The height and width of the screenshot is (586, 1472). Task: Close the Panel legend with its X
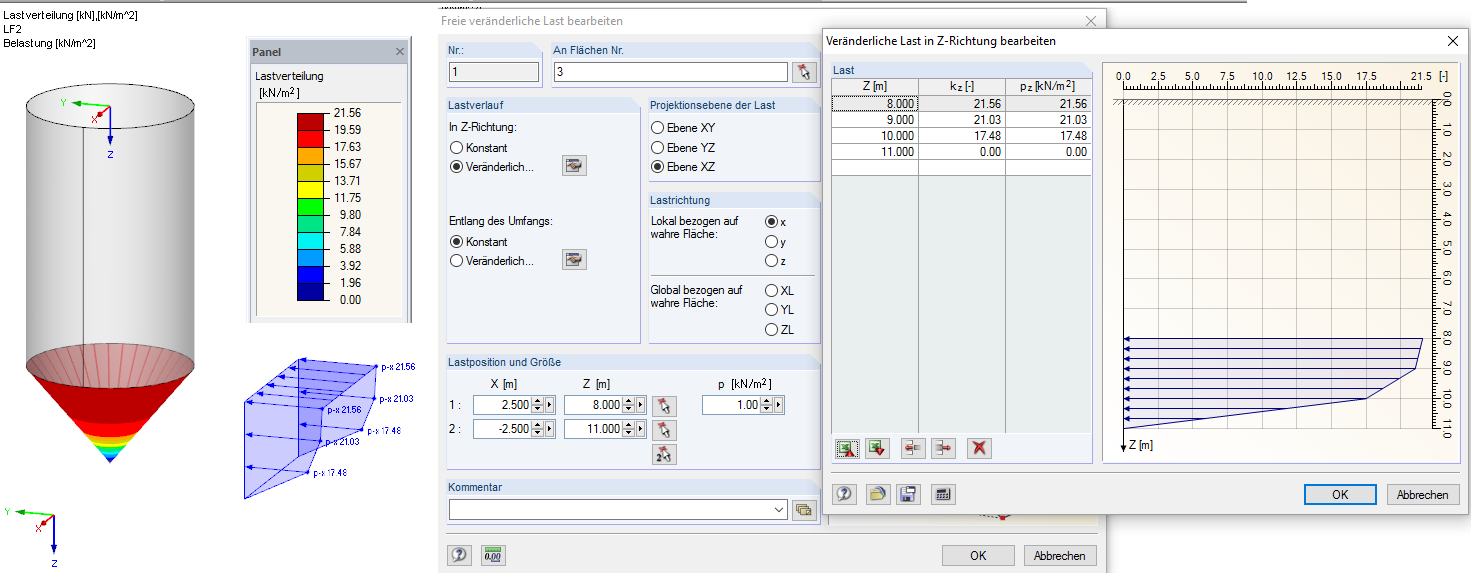click(400, 51)
